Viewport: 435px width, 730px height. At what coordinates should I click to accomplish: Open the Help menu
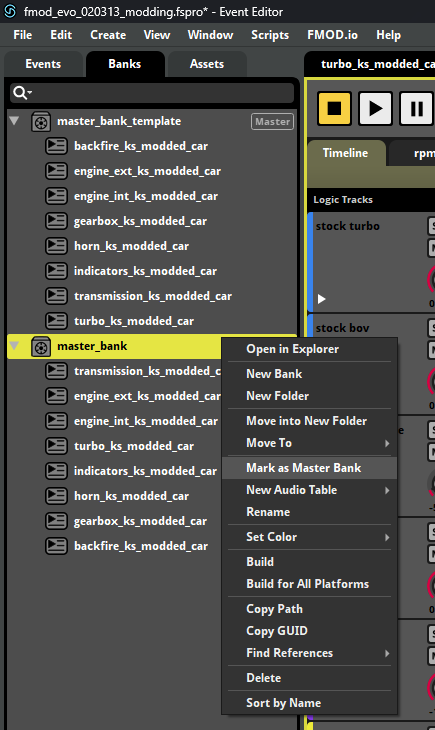click(388, 35)
